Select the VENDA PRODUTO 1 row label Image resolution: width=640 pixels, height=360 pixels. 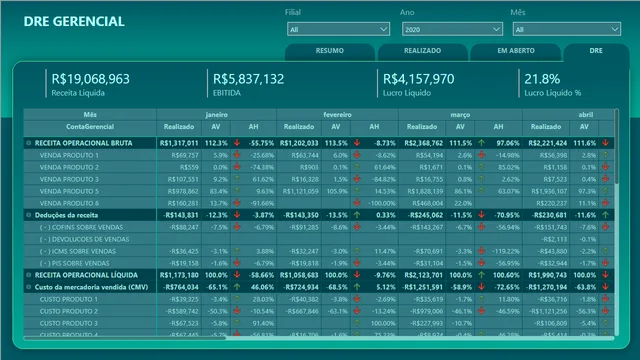[x=69, y=156]
